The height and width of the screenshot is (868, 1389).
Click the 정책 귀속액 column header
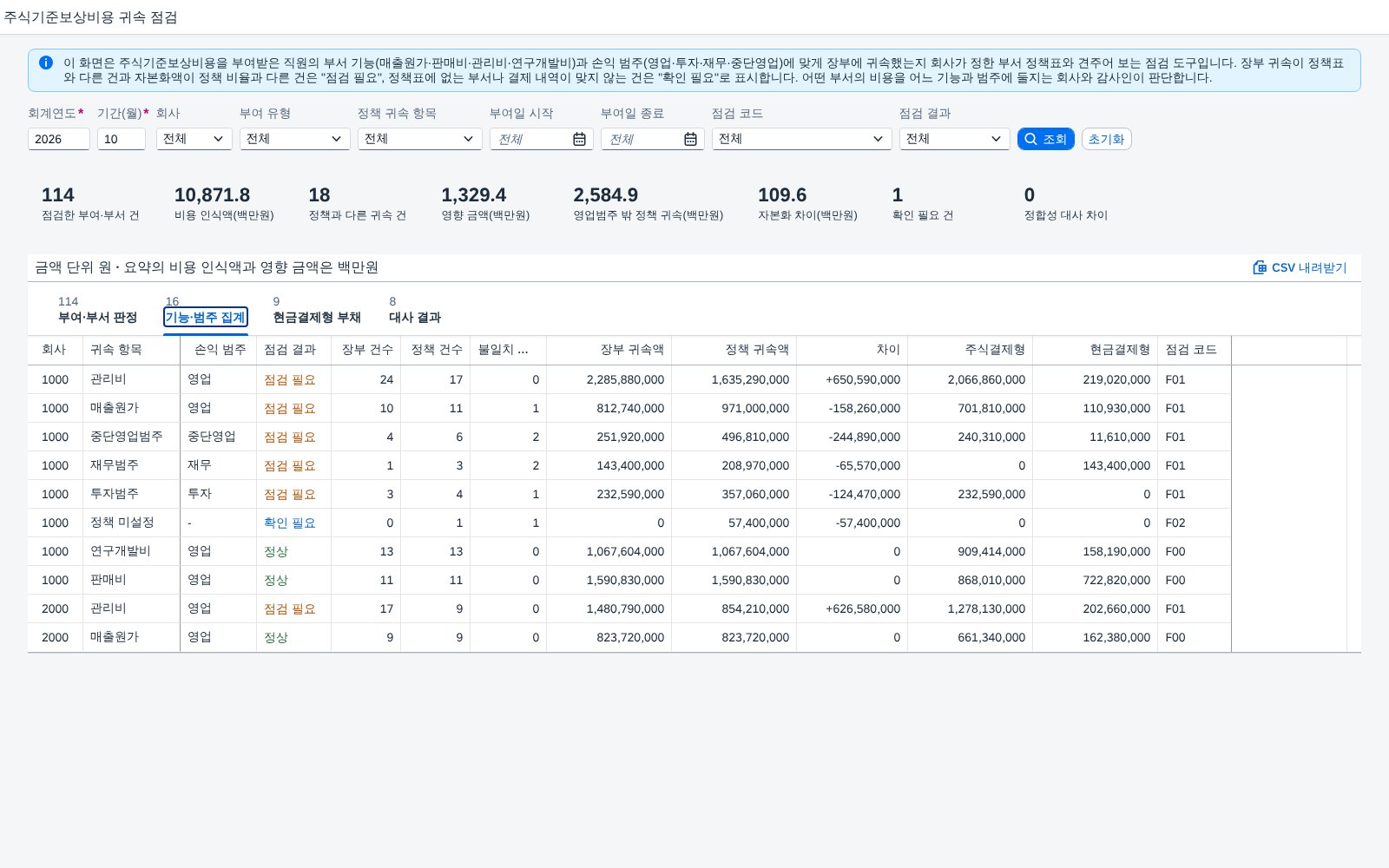734,350
